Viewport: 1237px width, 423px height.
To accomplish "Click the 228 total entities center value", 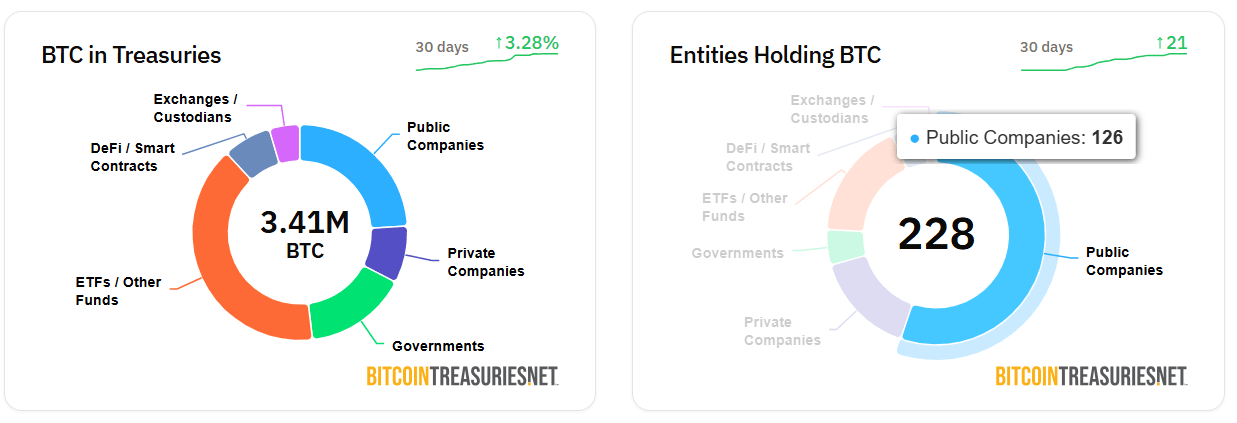I will tap(936, 233).
